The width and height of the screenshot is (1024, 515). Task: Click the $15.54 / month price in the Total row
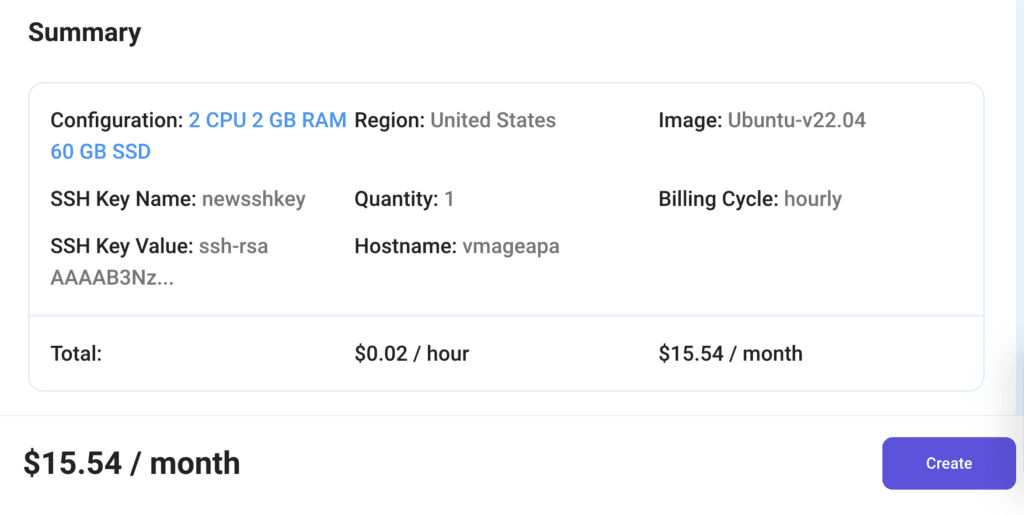(730, 353)
